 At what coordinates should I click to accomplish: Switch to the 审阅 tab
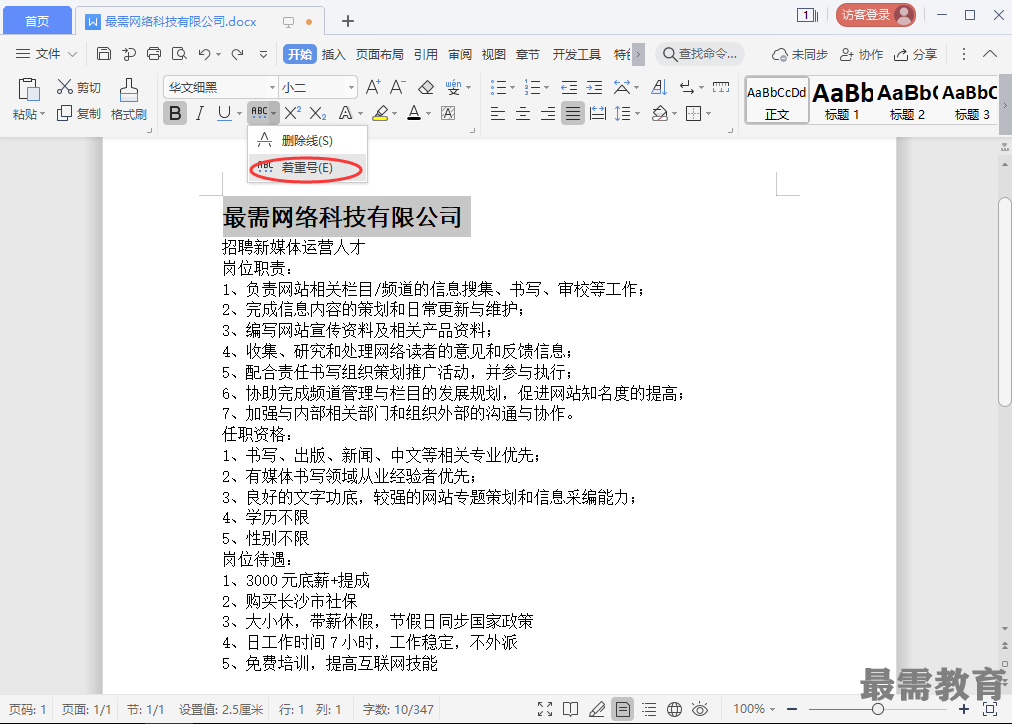[460, 54]
